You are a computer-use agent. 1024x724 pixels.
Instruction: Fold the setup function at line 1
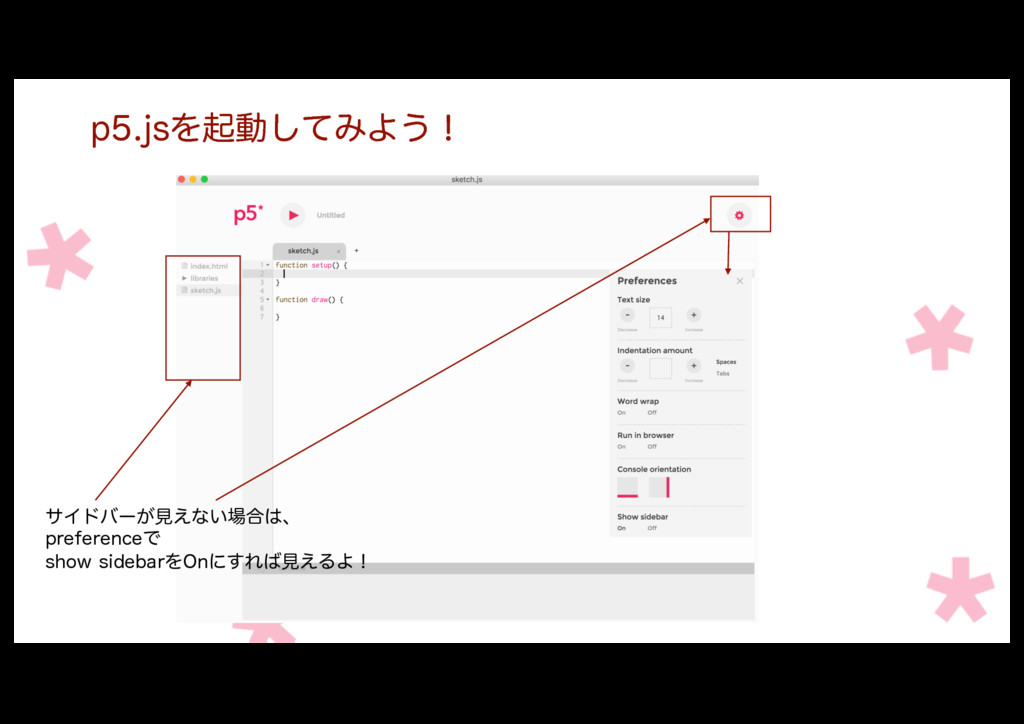(268, 265)
